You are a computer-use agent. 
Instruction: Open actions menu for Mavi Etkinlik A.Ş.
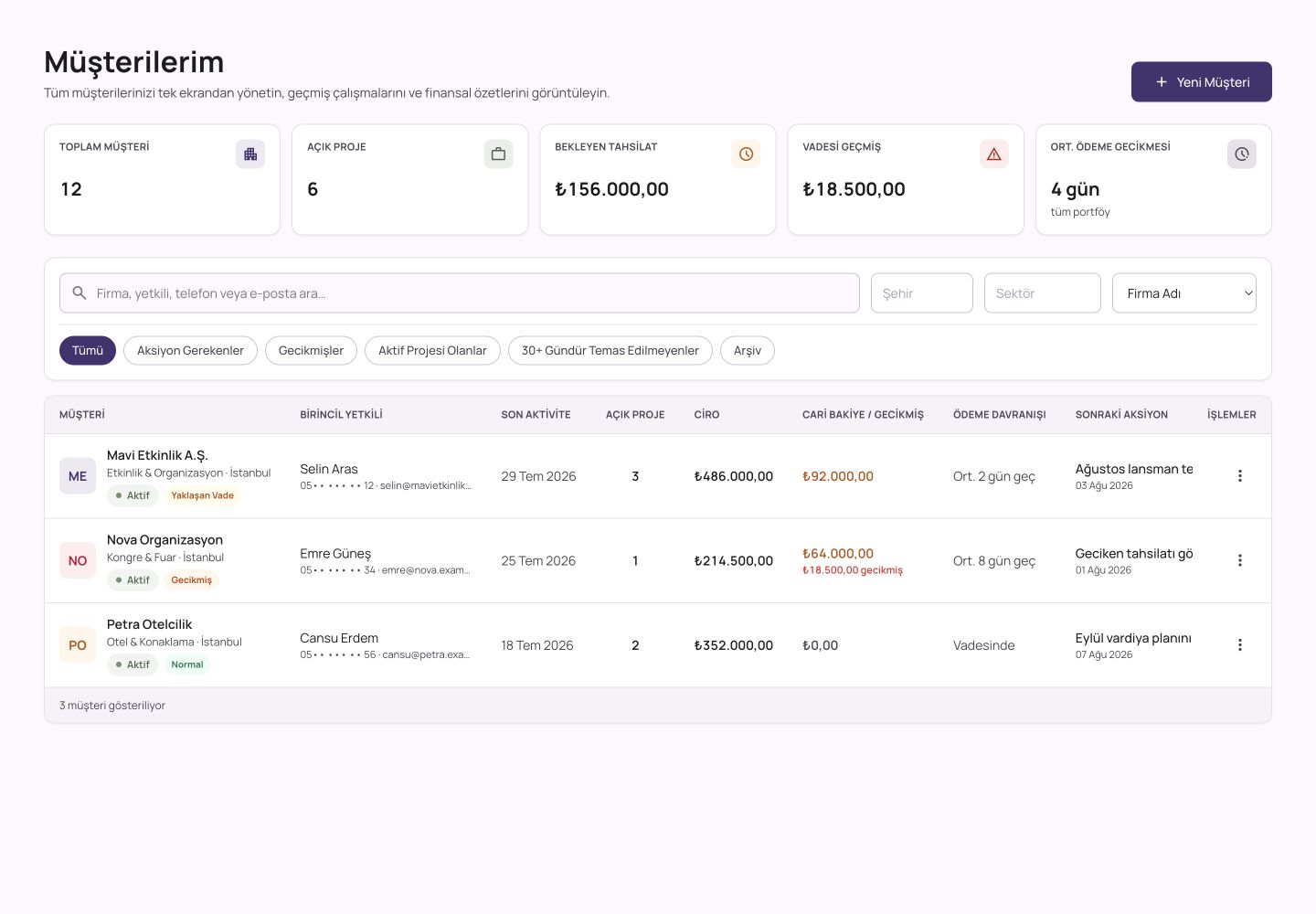click(1240, 476)
